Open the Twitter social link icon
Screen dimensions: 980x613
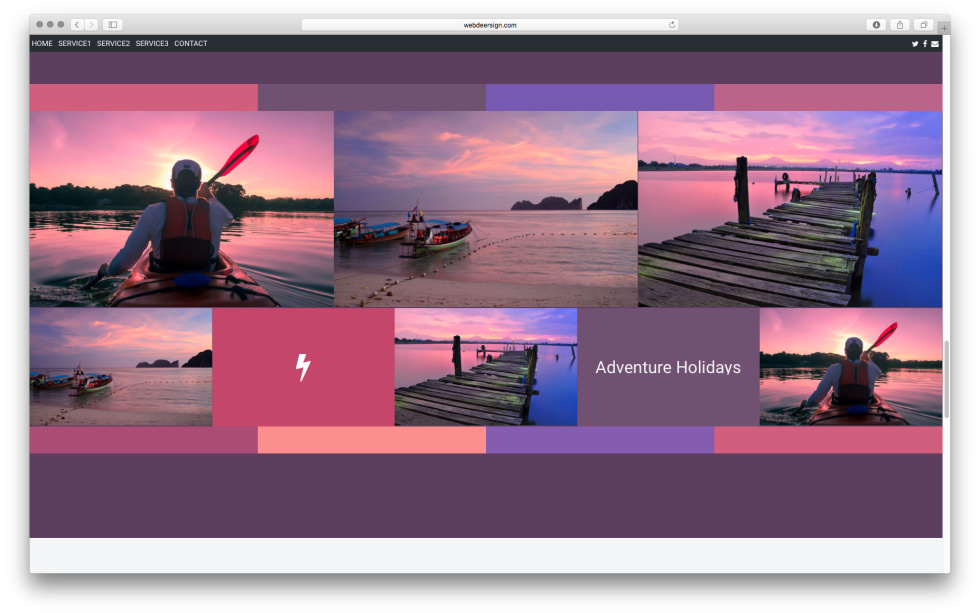pyautogui.click(x=914, y=44)
